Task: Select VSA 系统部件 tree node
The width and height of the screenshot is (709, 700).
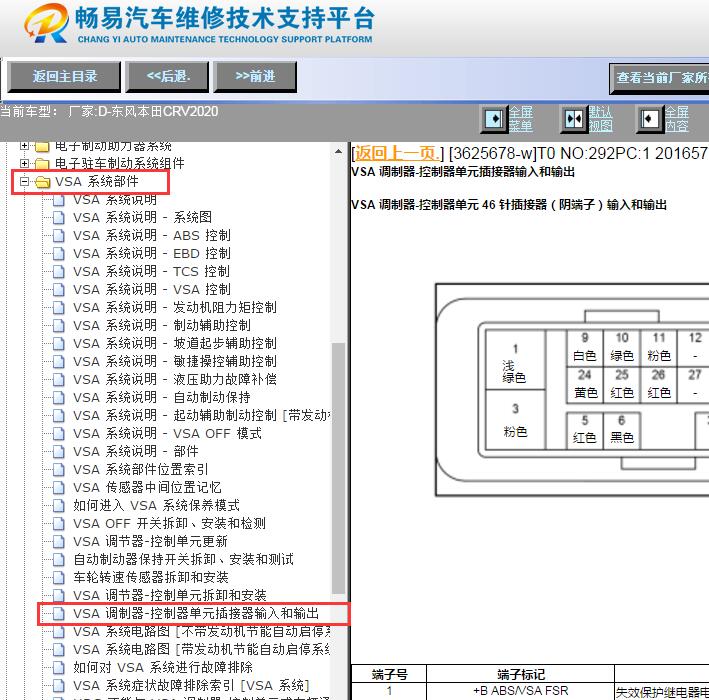Action: click(x=97, y=181)
